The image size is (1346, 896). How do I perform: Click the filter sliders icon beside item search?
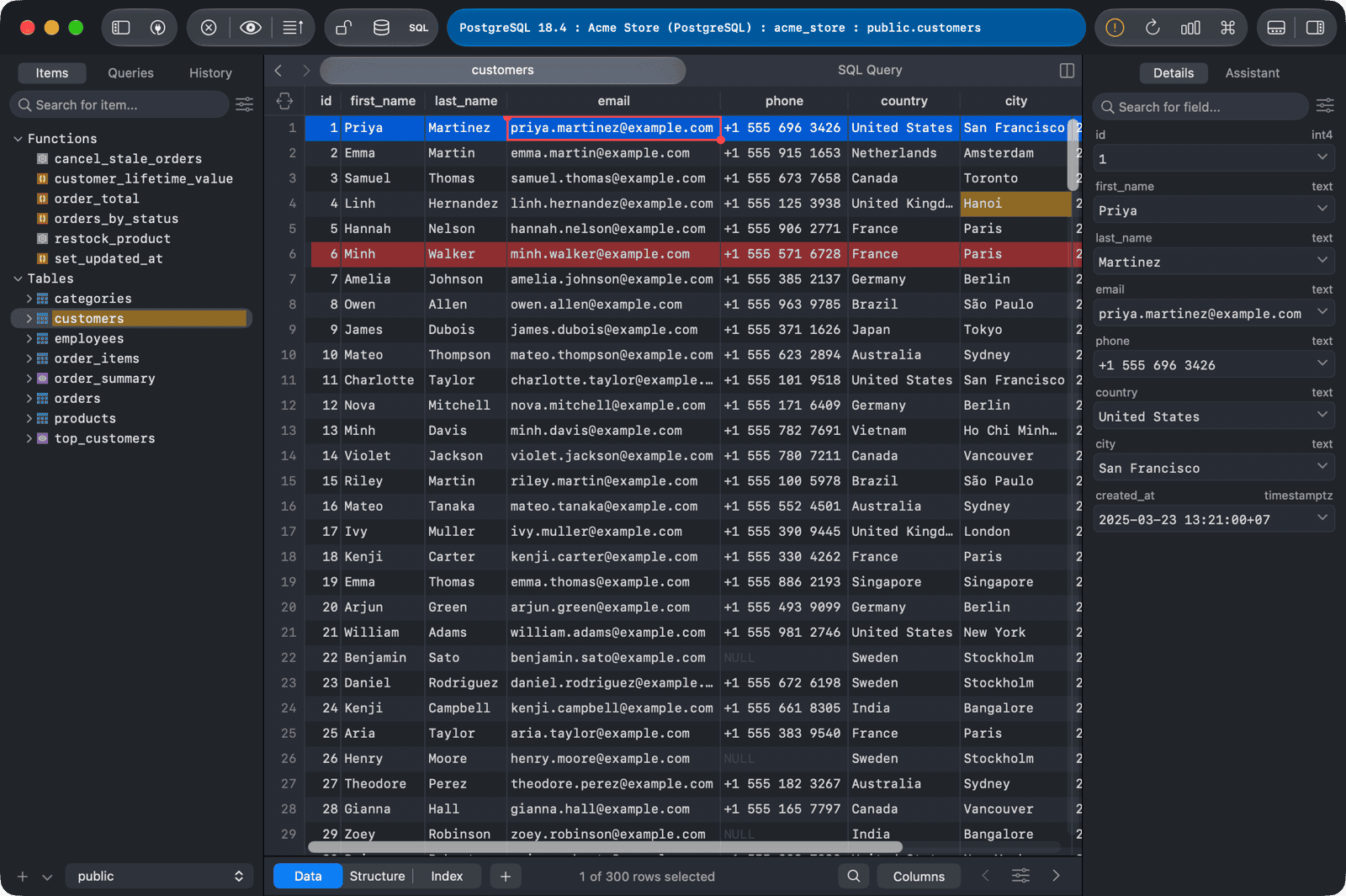(x=244, y=104)
